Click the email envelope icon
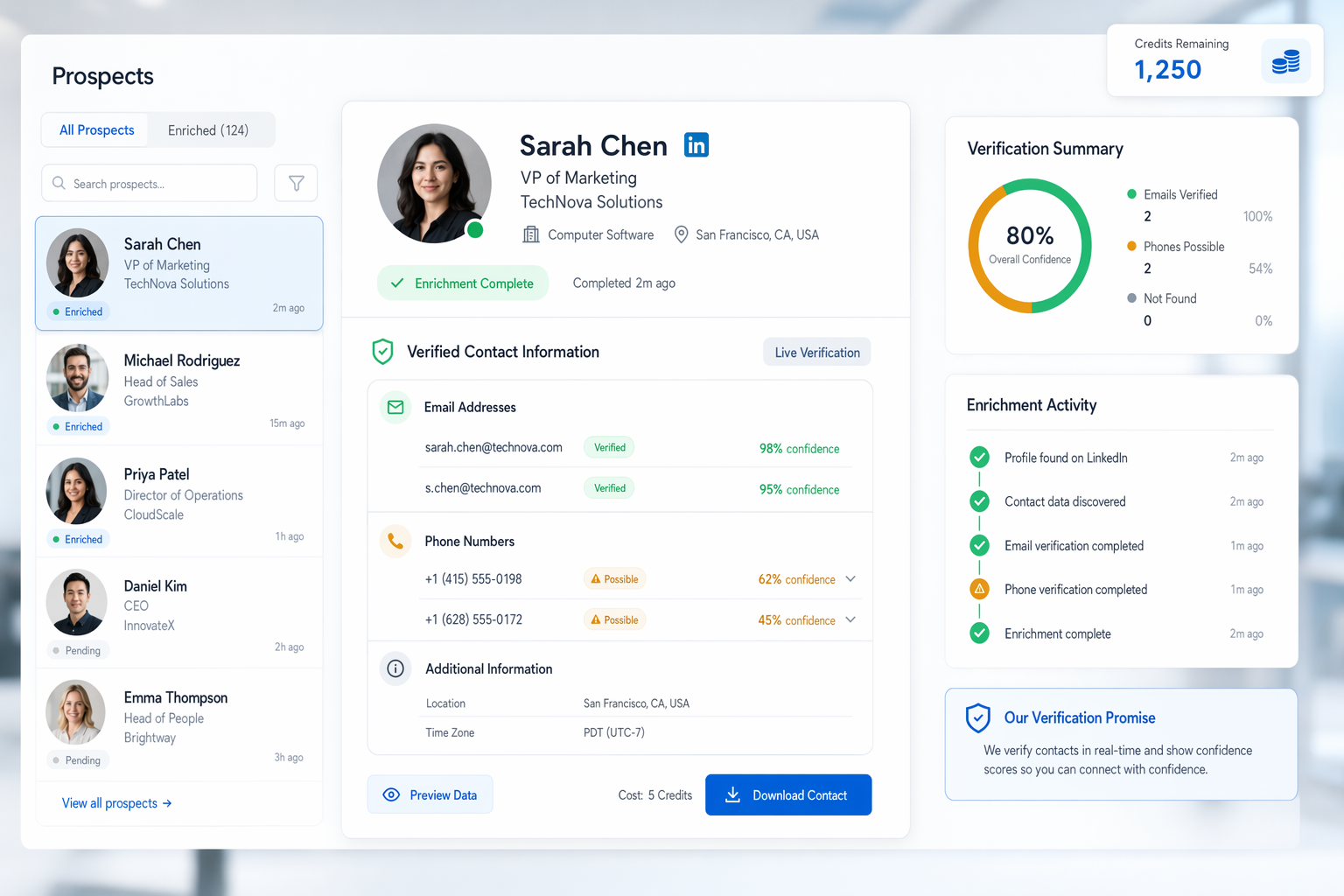This screenshot has width=1344, height=896. point(395,407)
